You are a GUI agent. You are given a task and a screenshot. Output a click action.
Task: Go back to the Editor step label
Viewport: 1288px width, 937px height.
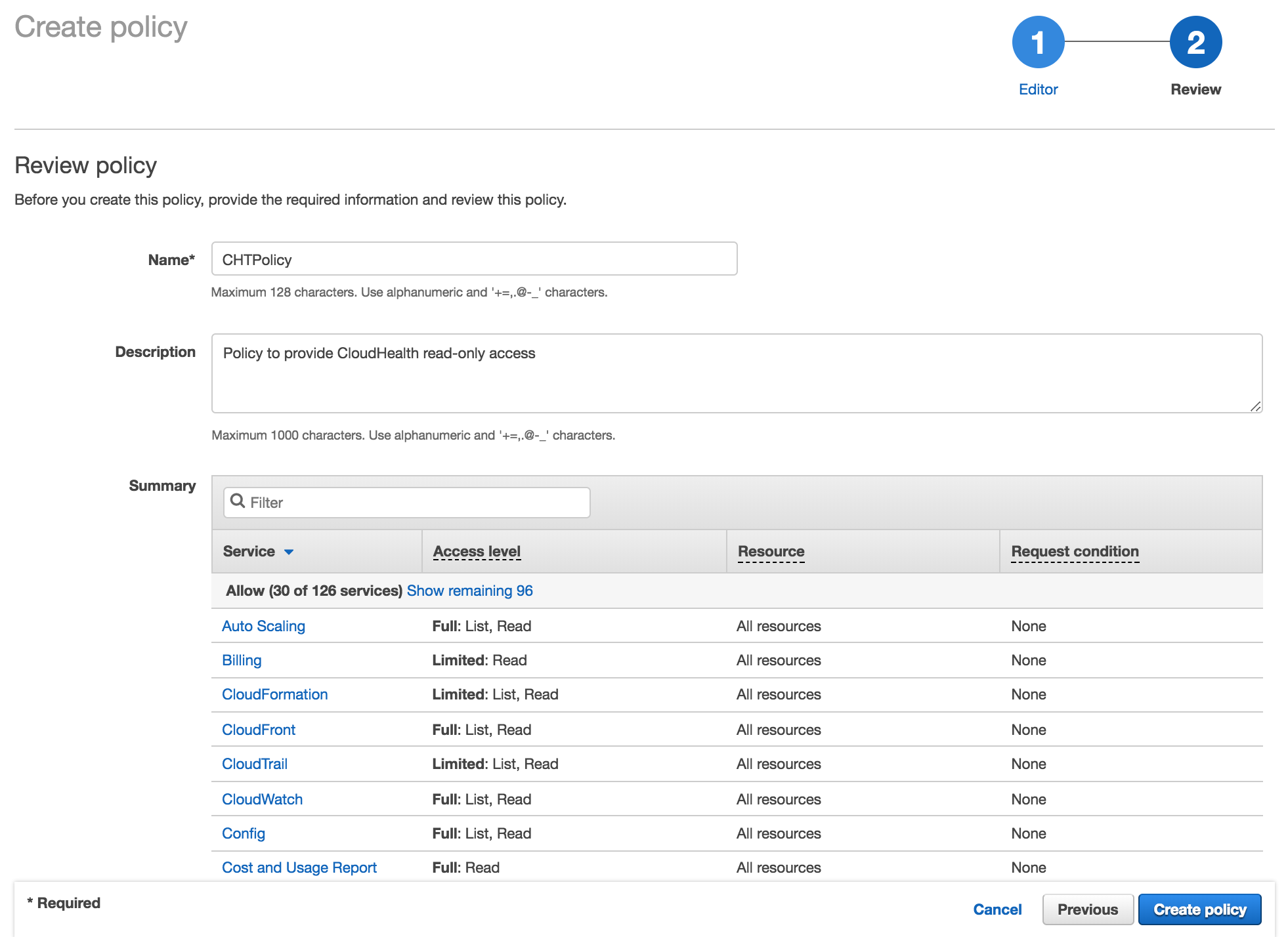point(1038,89)
